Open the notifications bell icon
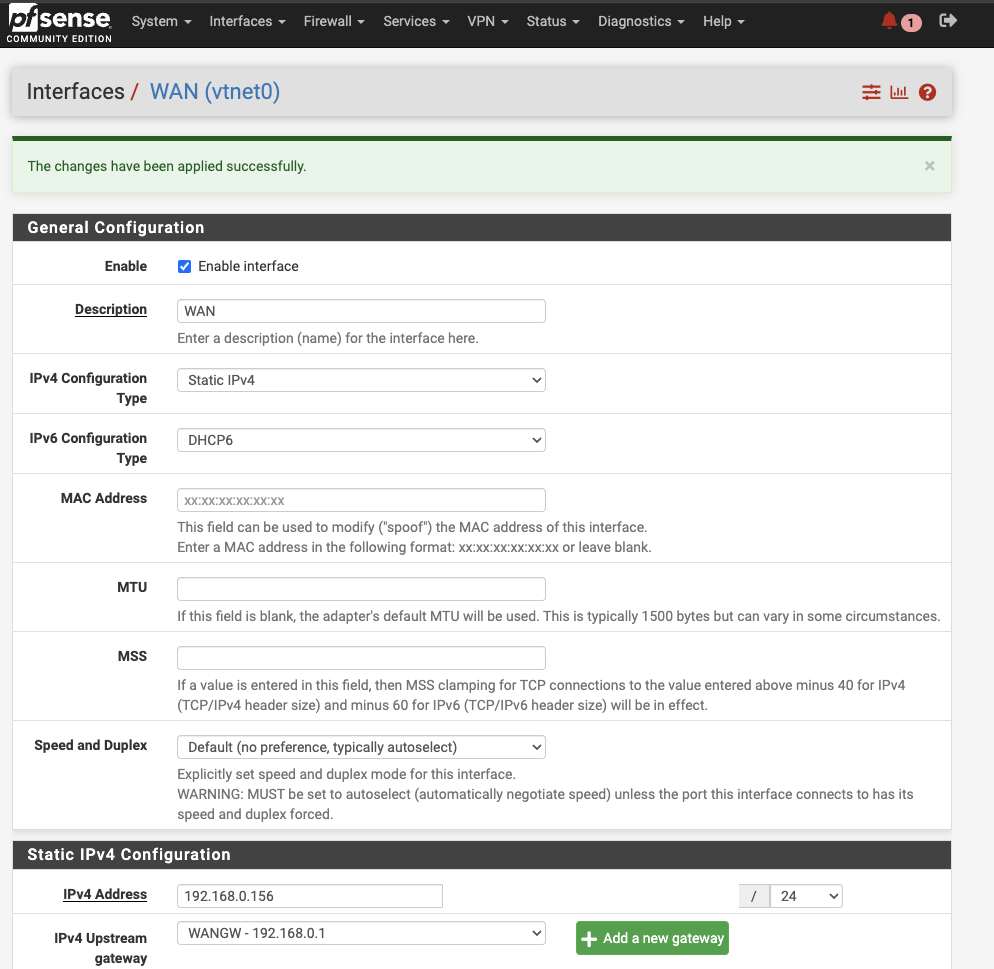The image size is (994, 969). tap(890, 20)
